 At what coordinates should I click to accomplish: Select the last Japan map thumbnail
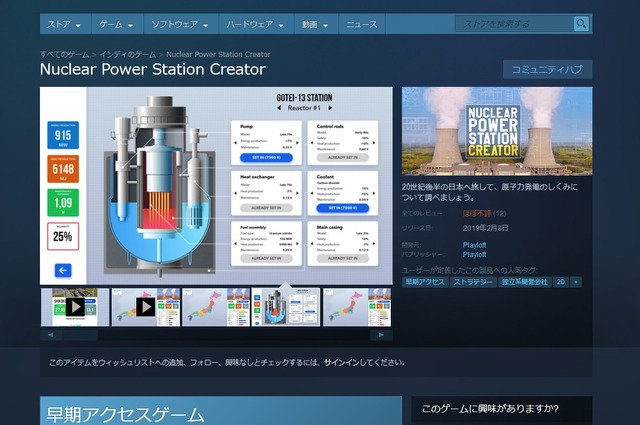[357, 307]
